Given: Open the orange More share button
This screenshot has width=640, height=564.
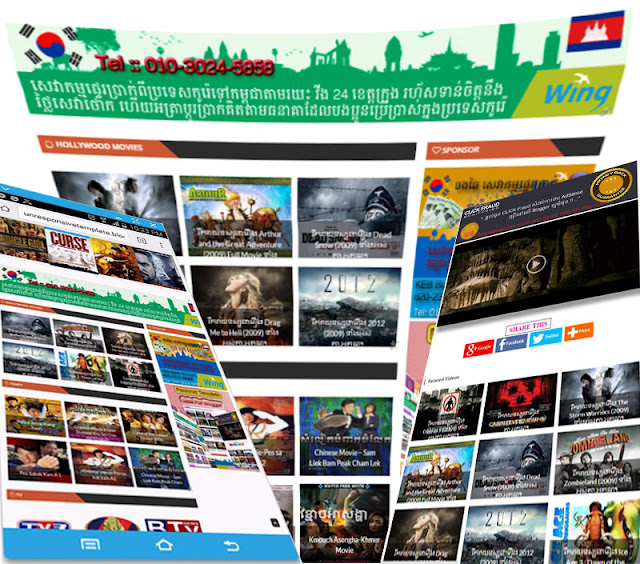Looking at the screenshot, I should [x=578, y=331].
